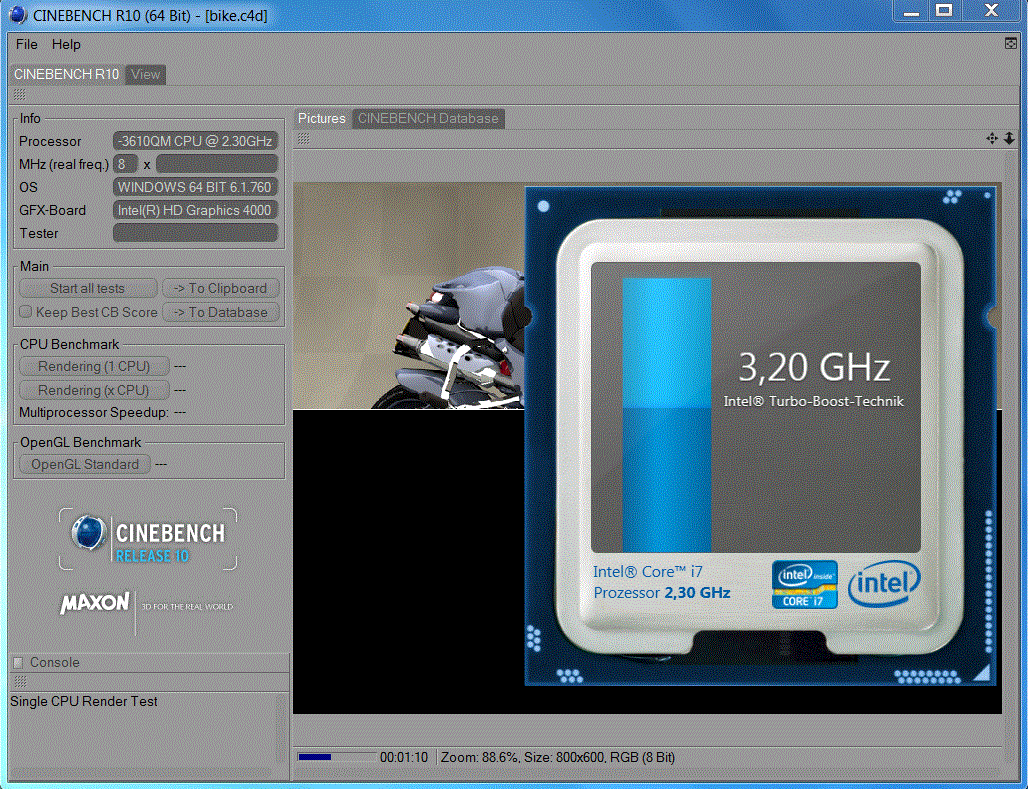This screenshot has width=1028, height=789.
Task: Click the empty MHz frequency field
Action: [x=217, y=164]
